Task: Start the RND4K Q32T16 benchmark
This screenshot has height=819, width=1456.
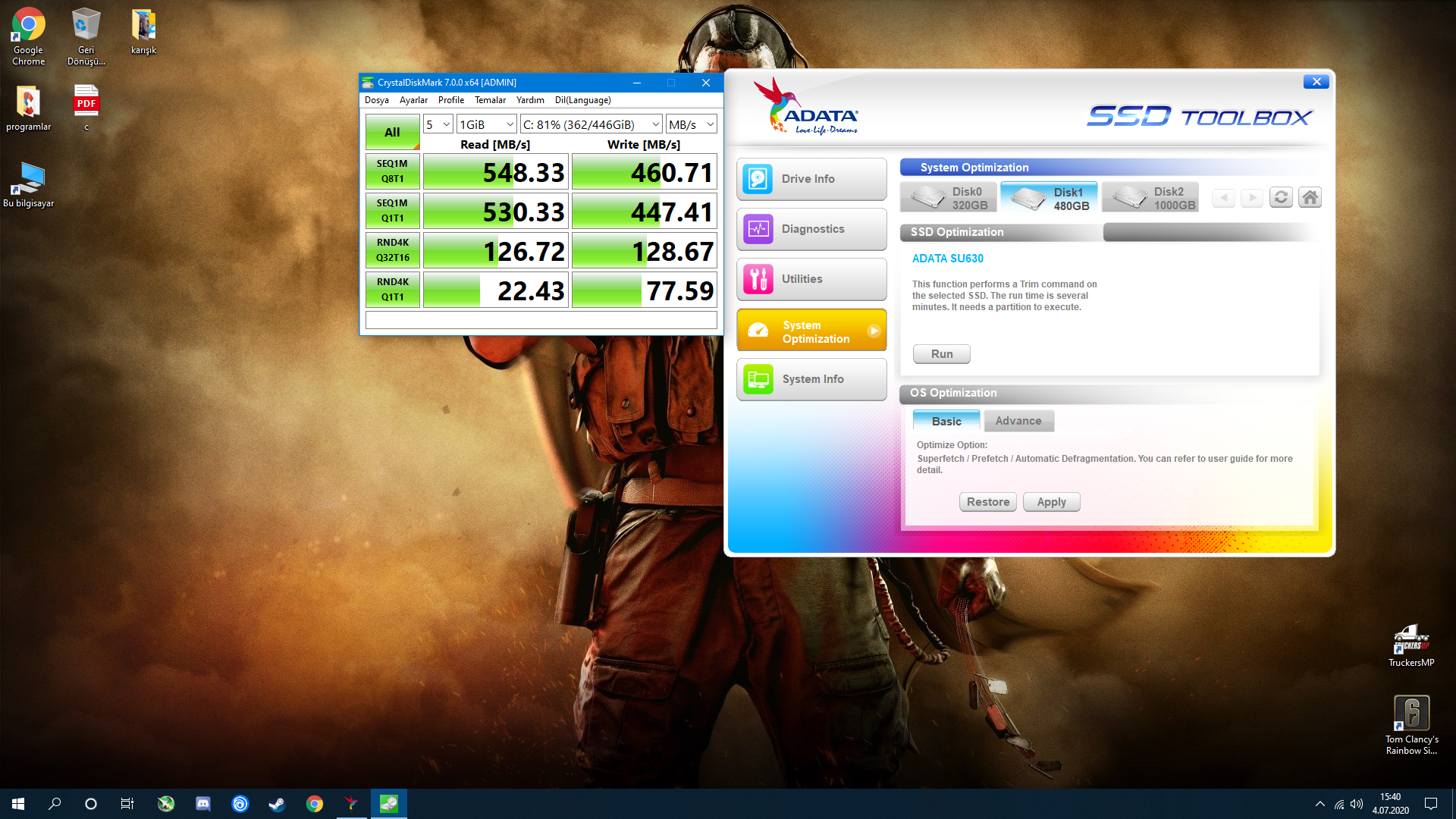Action: (392, 249)
